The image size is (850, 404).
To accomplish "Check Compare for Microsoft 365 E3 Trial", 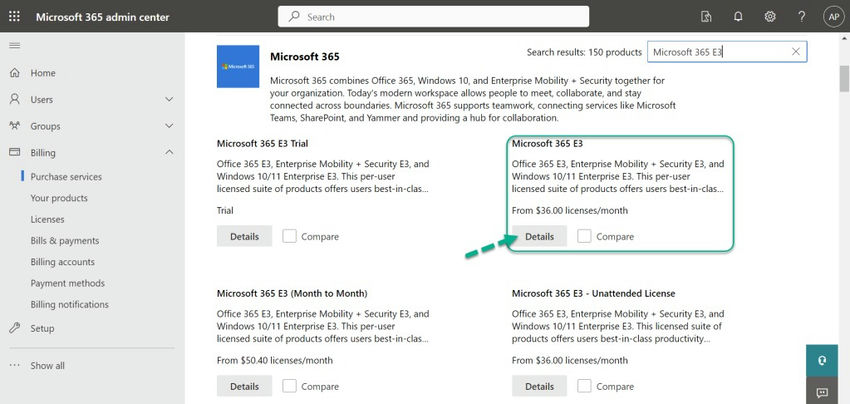I will (290, 236).
